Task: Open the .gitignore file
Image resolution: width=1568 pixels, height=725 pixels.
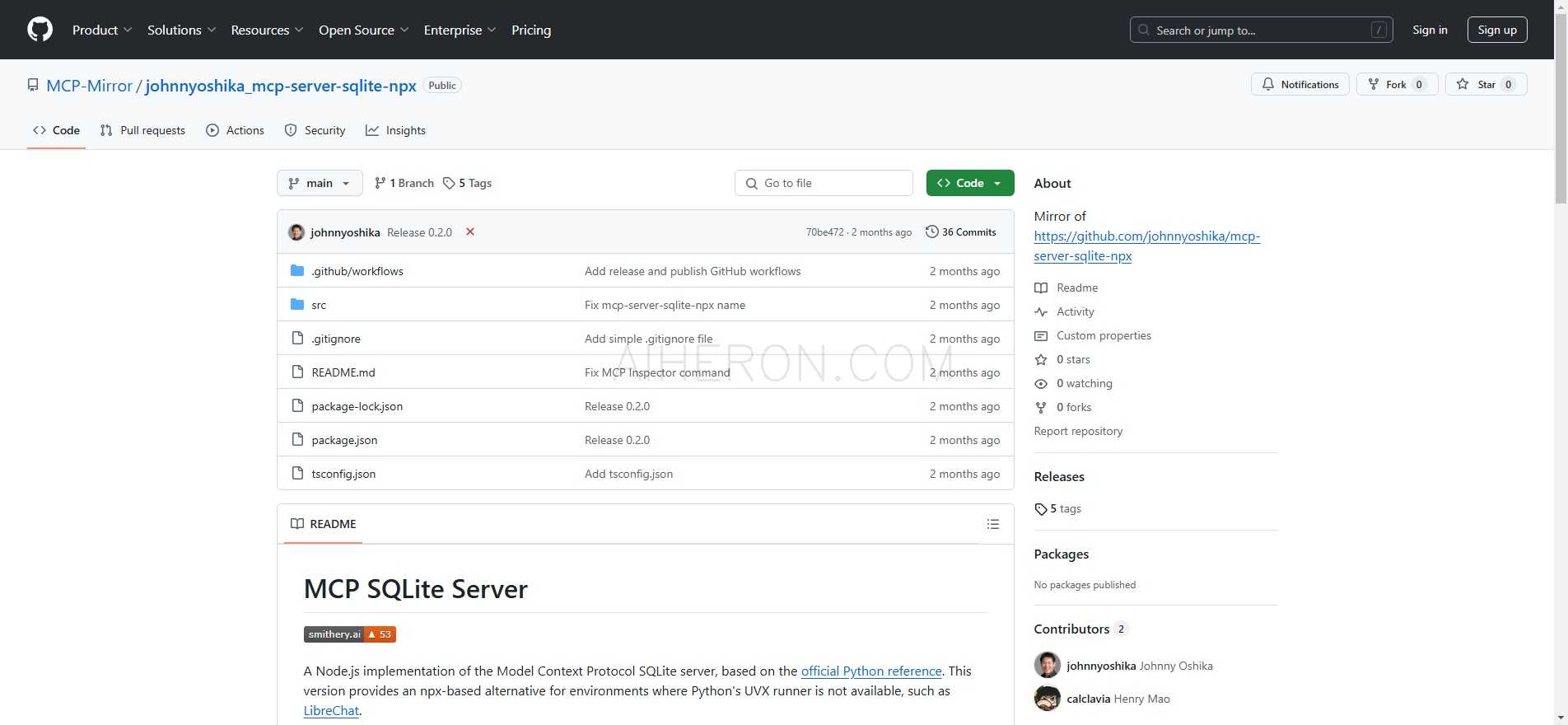Action: [336, 339]
